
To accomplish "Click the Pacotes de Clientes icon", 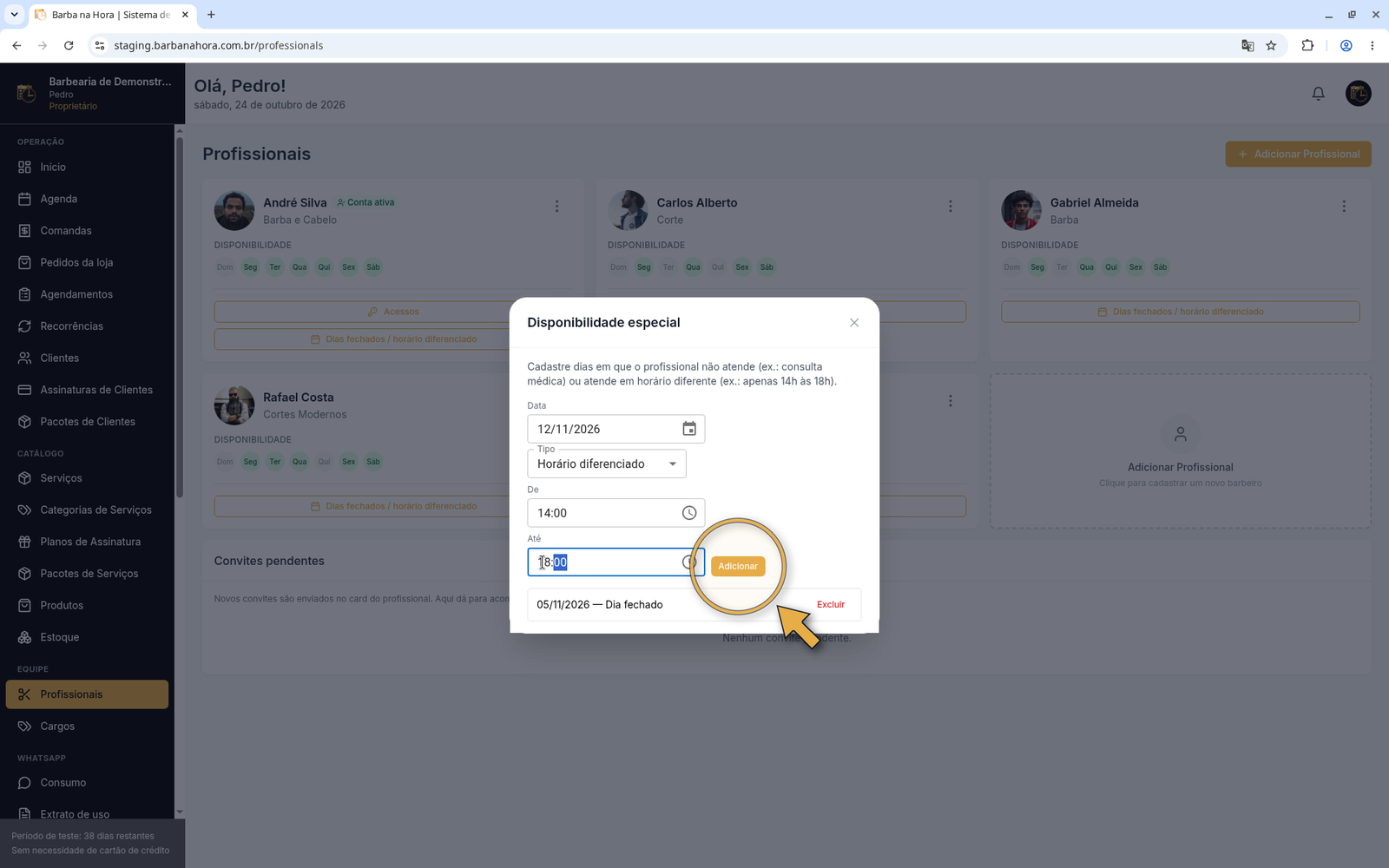I will [24, 422].
